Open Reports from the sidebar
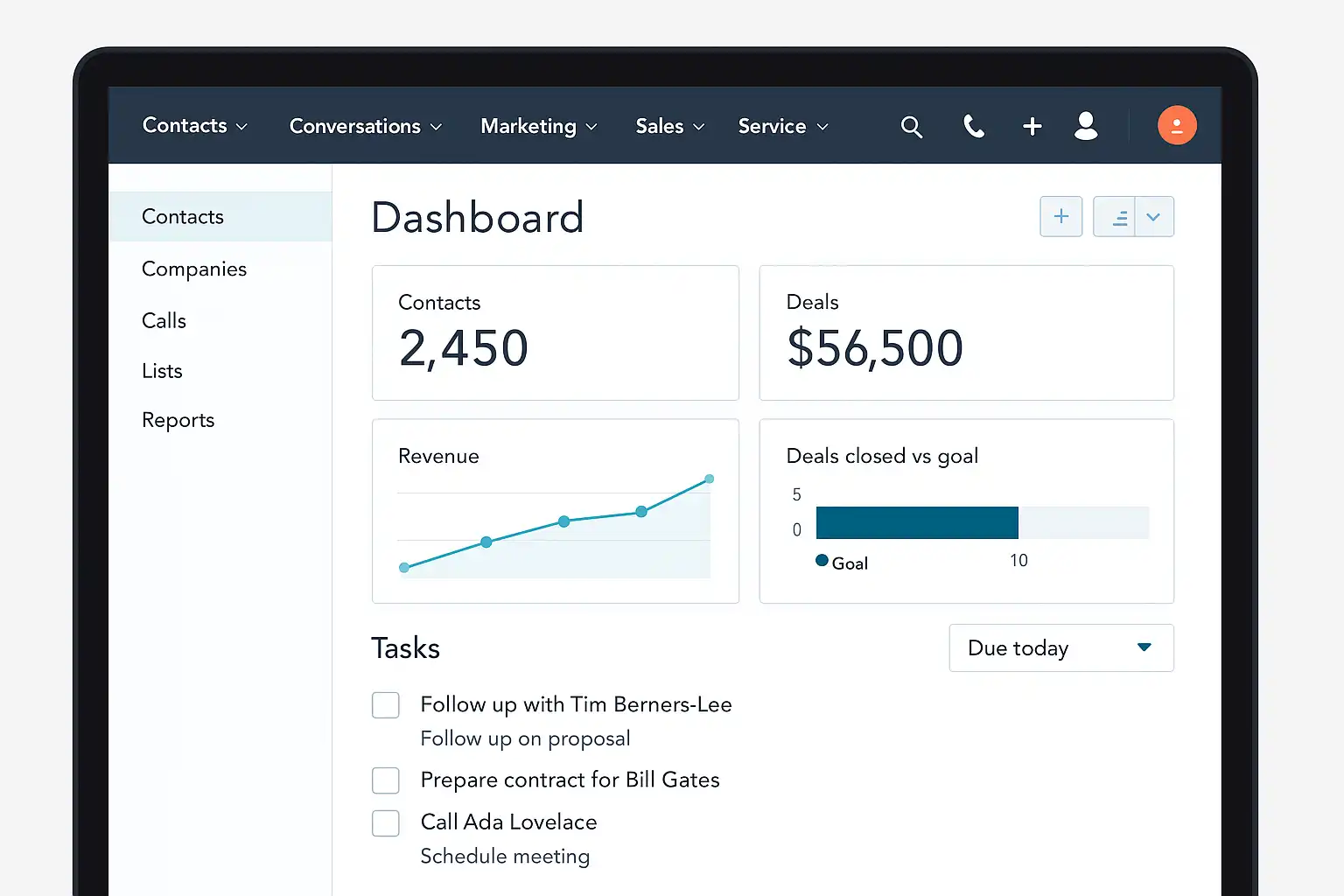Viewport: 1344px width, 896px height. click(x=178, y=421)
